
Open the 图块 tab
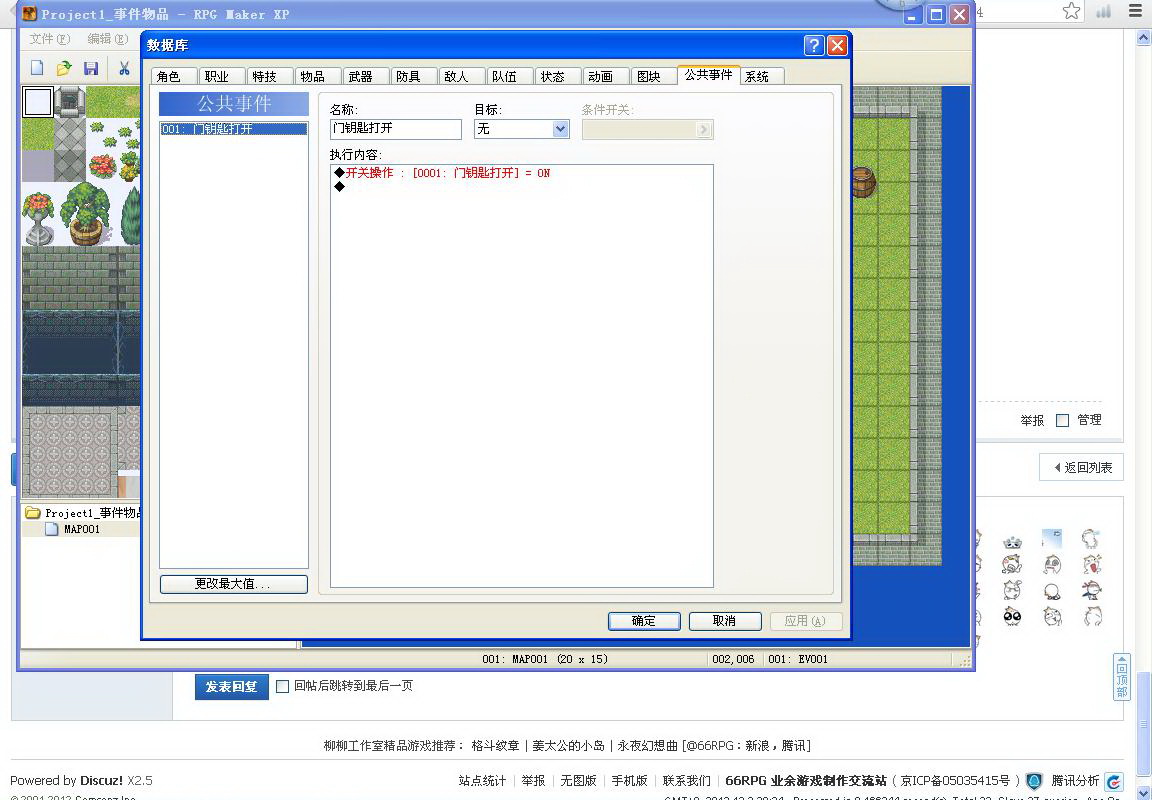point(653,76)
